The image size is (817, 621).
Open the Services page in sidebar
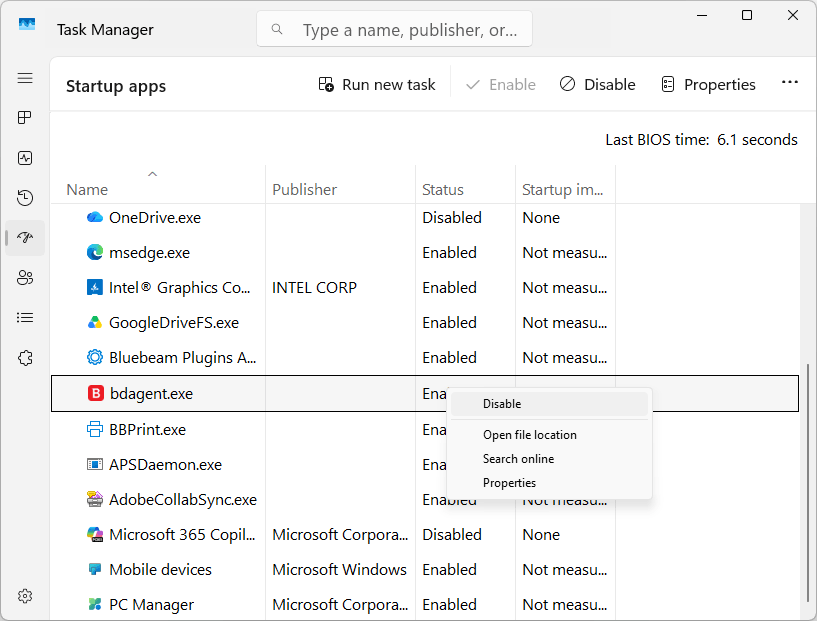(25, 358)
